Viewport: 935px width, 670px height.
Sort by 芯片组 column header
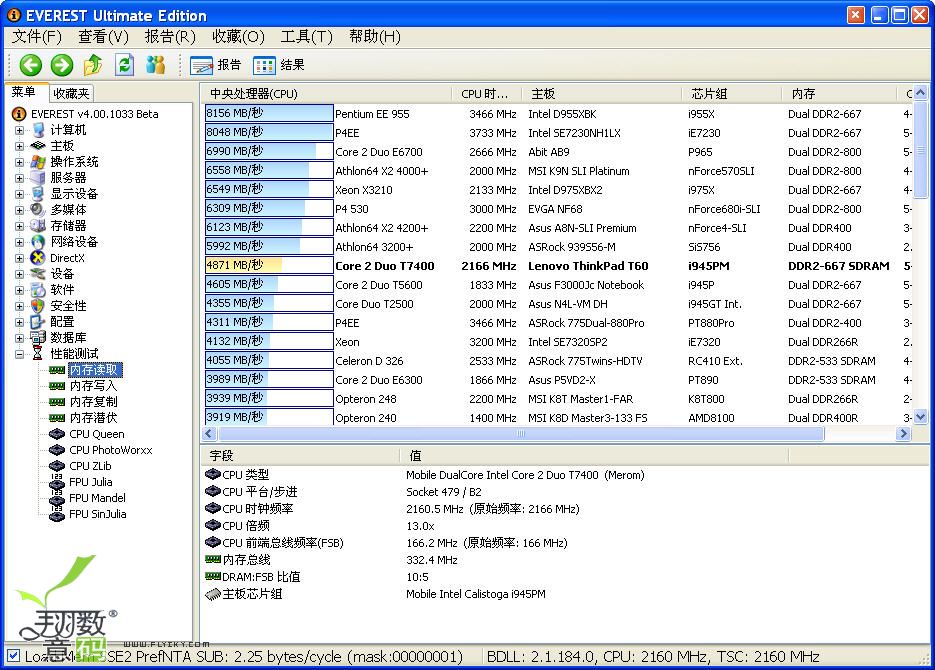coord(732,94)
